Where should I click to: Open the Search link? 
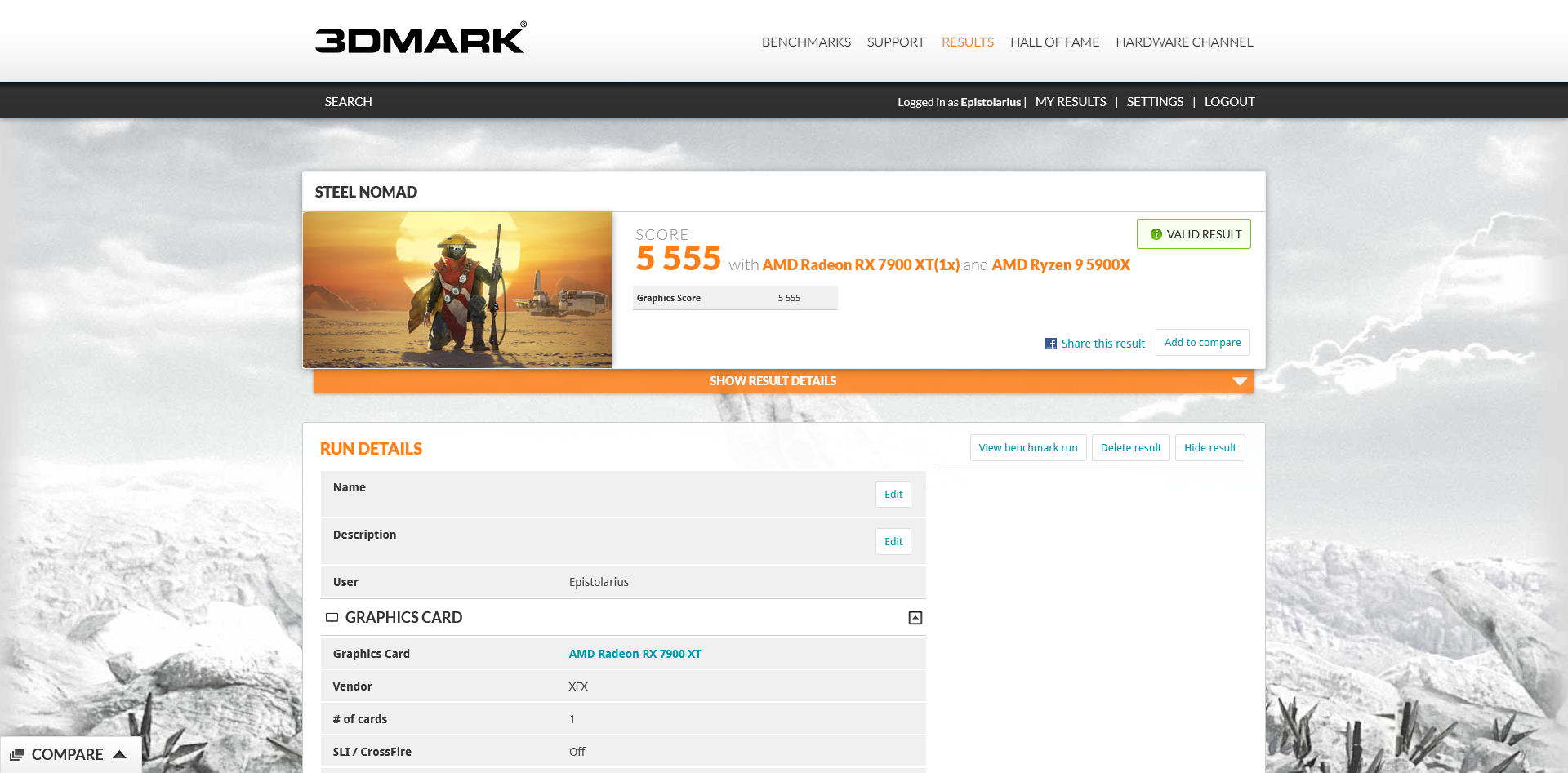pyautogui.click(x=348, y=101)
